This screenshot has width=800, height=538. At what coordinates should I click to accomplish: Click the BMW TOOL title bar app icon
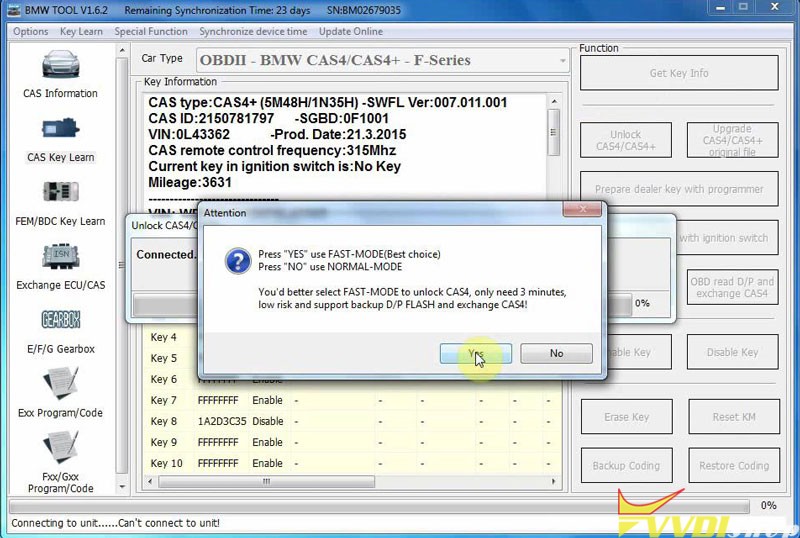tap(14, 10)
